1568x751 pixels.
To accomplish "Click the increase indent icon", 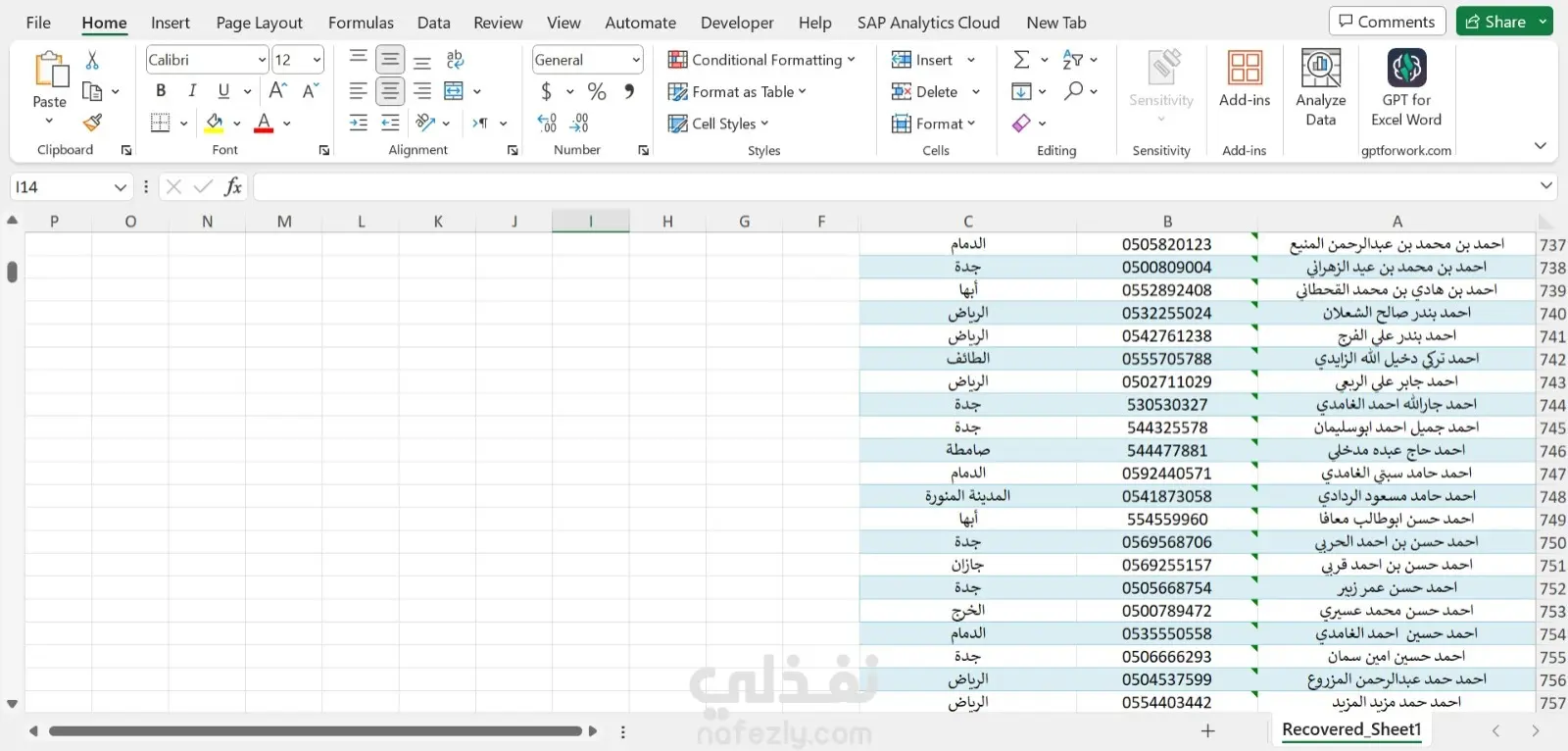I will click(x=390, y=123).
